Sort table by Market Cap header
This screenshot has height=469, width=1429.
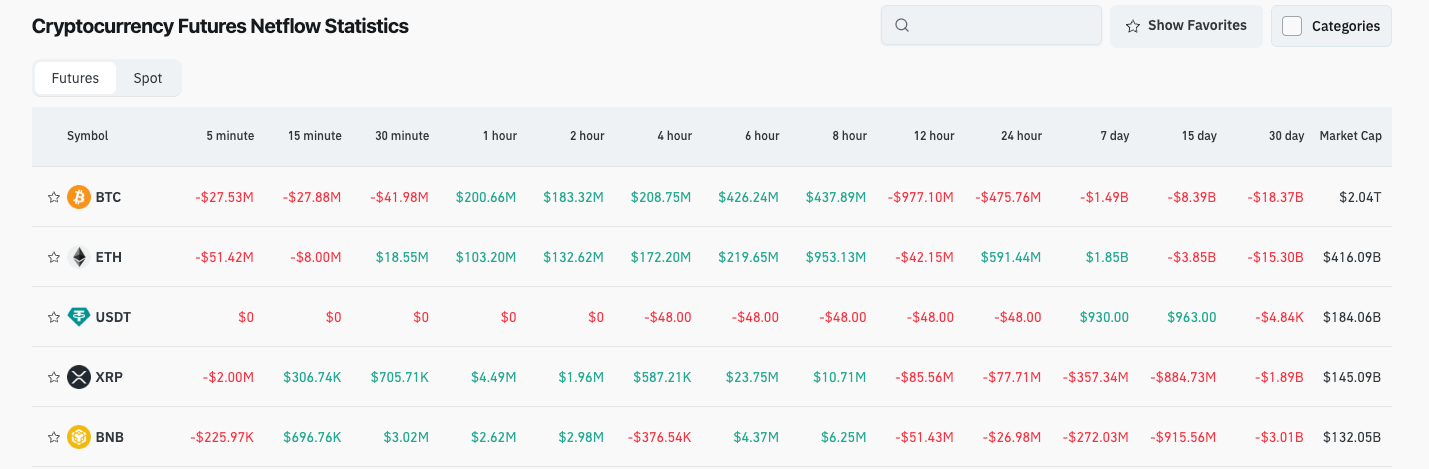pyautogui.click(x=1350, y=136)
